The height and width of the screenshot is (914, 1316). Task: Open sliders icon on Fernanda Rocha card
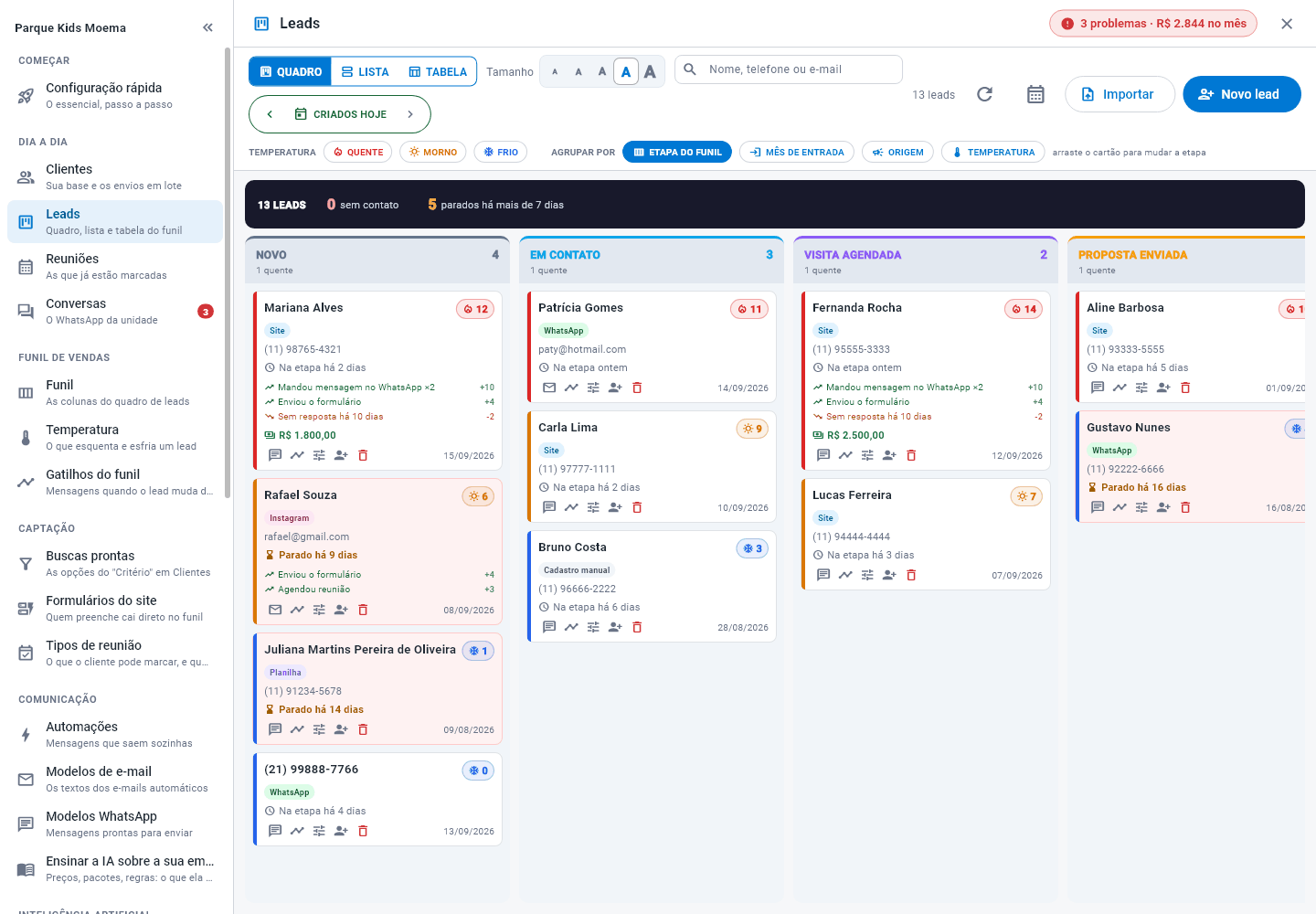pos(867,455)
